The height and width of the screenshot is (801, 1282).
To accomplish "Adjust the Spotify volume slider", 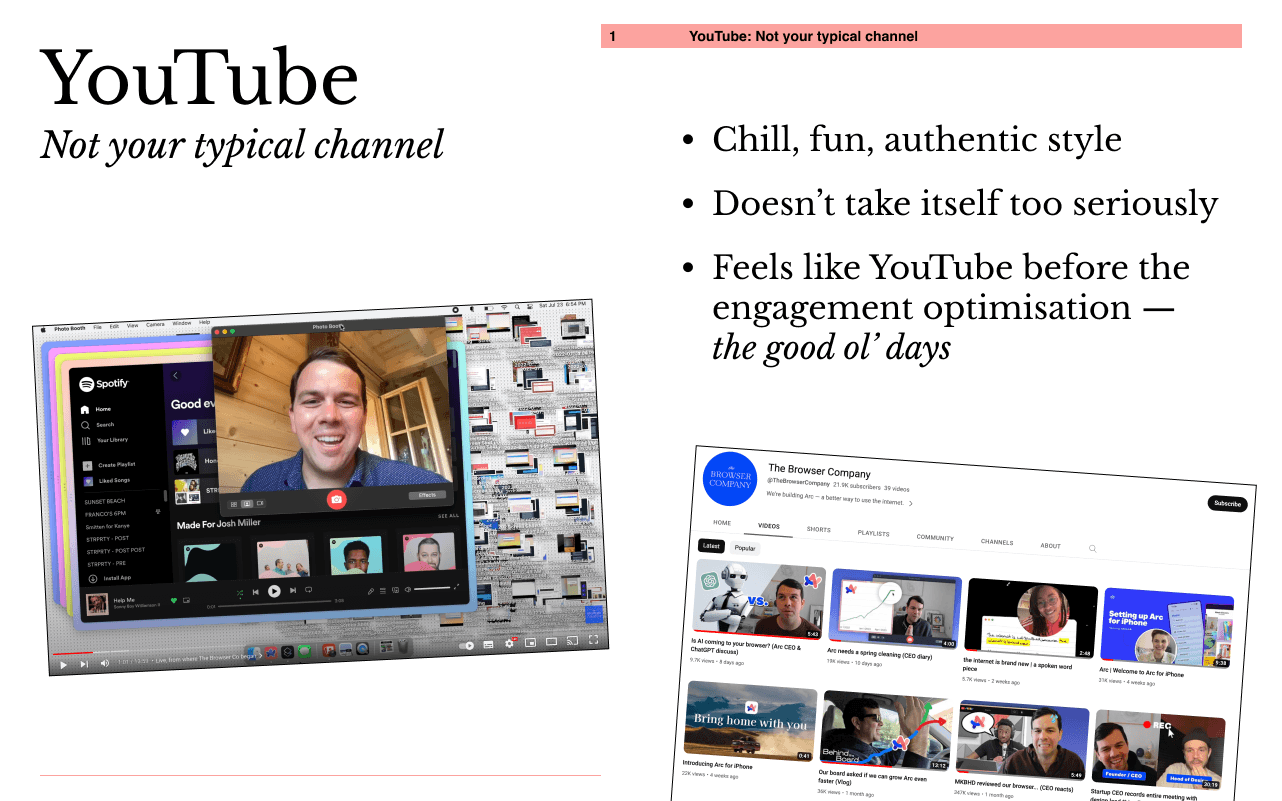I will pyautogui.click(x=432, y=589).
